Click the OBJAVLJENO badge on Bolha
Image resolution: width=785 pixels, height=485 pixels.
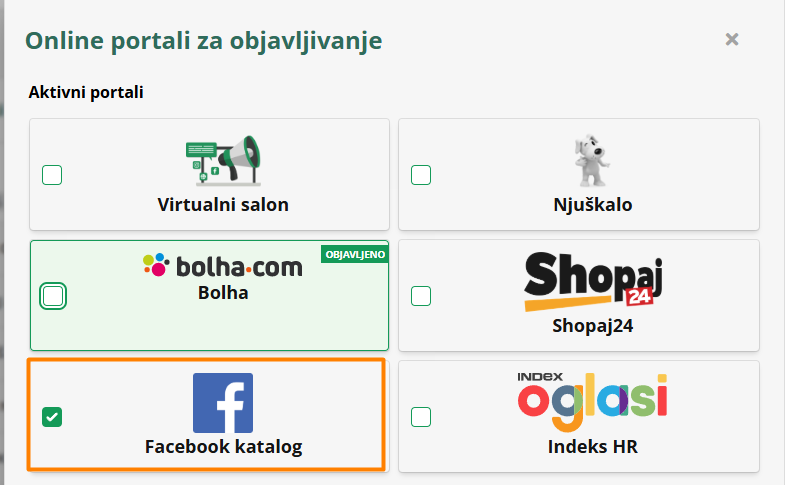click(354, 254)
